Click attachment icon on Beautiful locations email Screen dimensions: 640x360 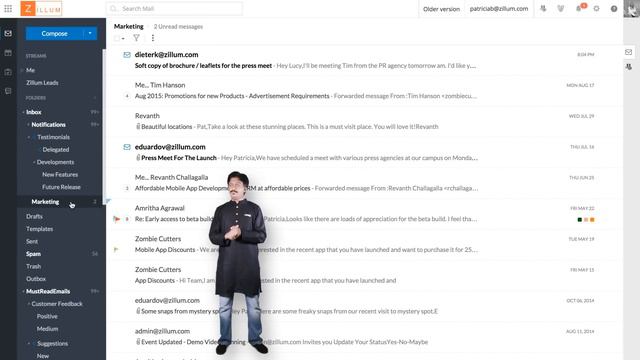click(x=138, y=127)
